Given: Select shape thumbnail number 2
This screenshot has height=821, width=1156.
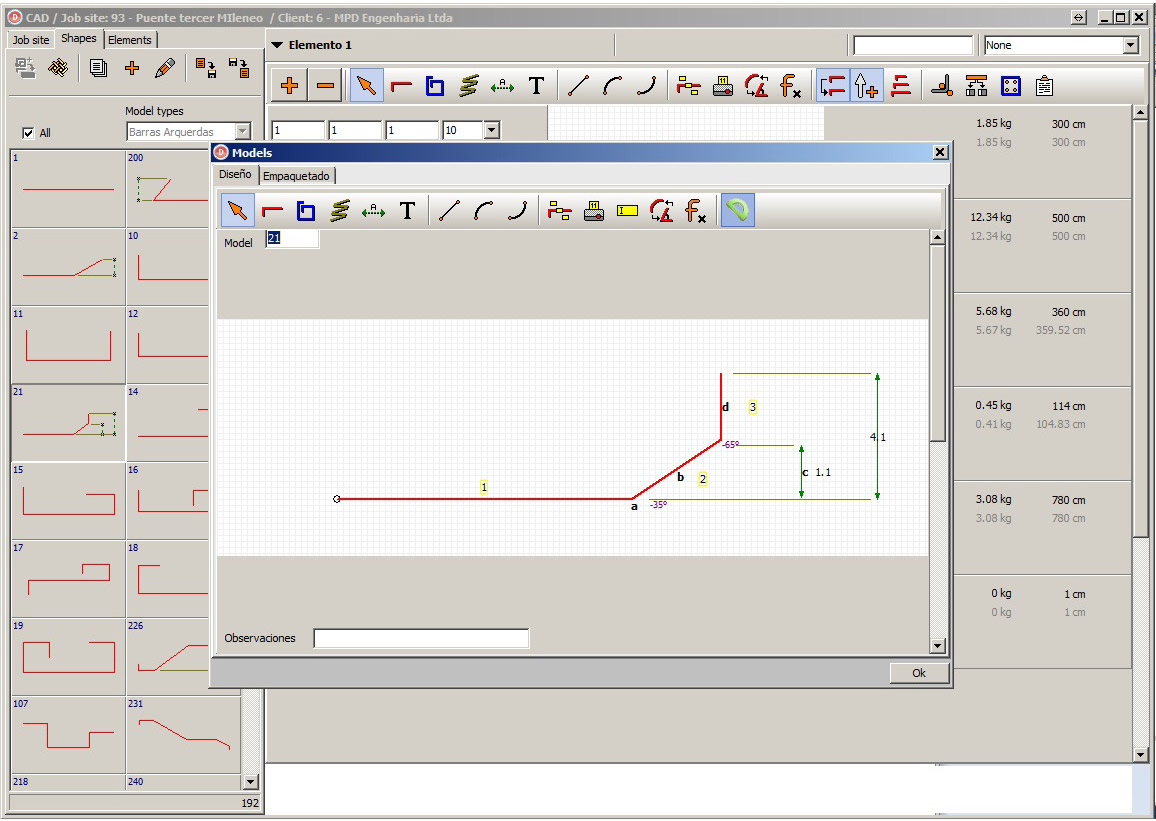Looking at the screenshot, I should (68, 267).
